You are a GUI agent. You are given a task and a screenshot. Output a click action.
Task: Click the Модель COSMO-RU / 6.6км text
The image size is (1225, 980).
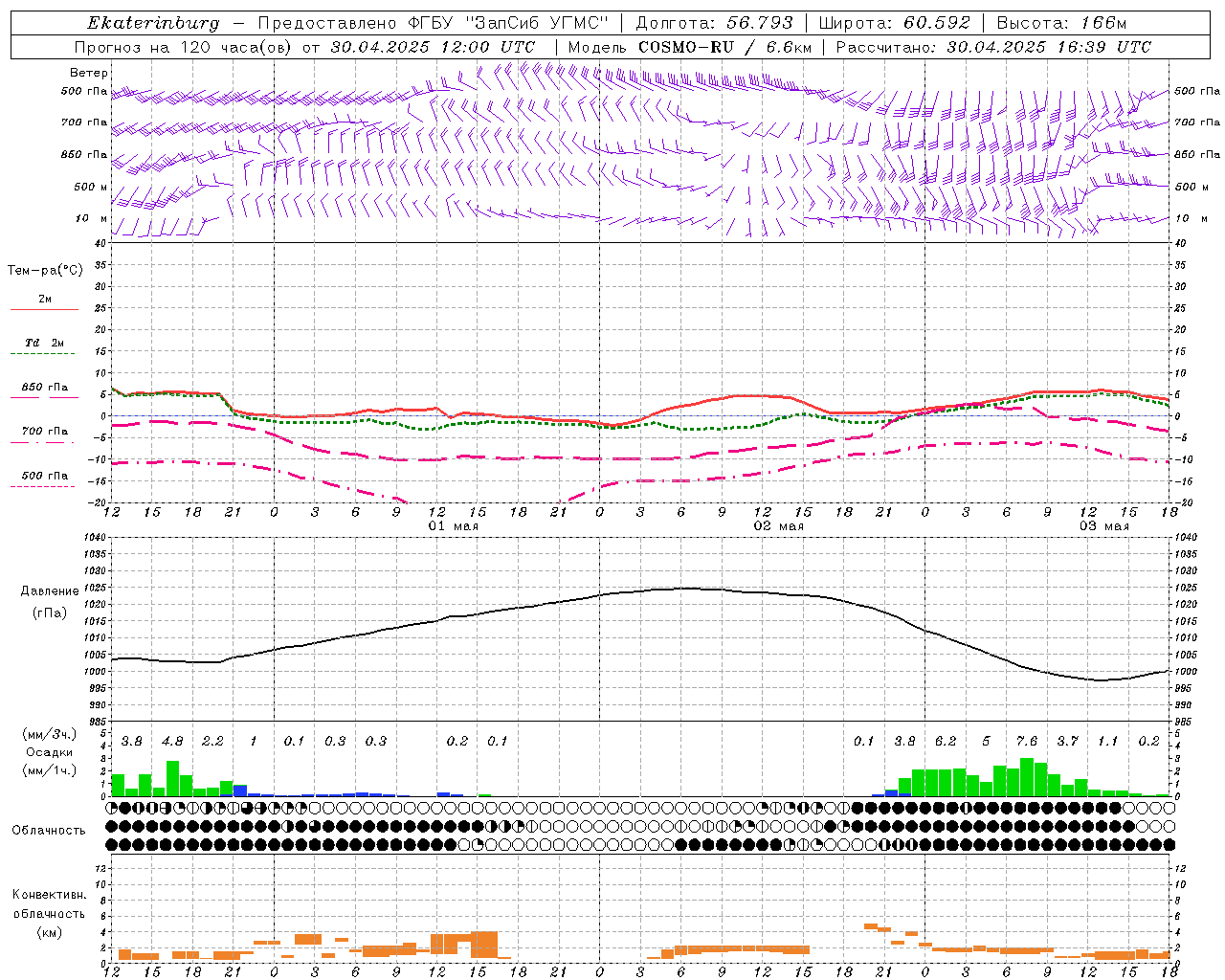pos(689,47)
